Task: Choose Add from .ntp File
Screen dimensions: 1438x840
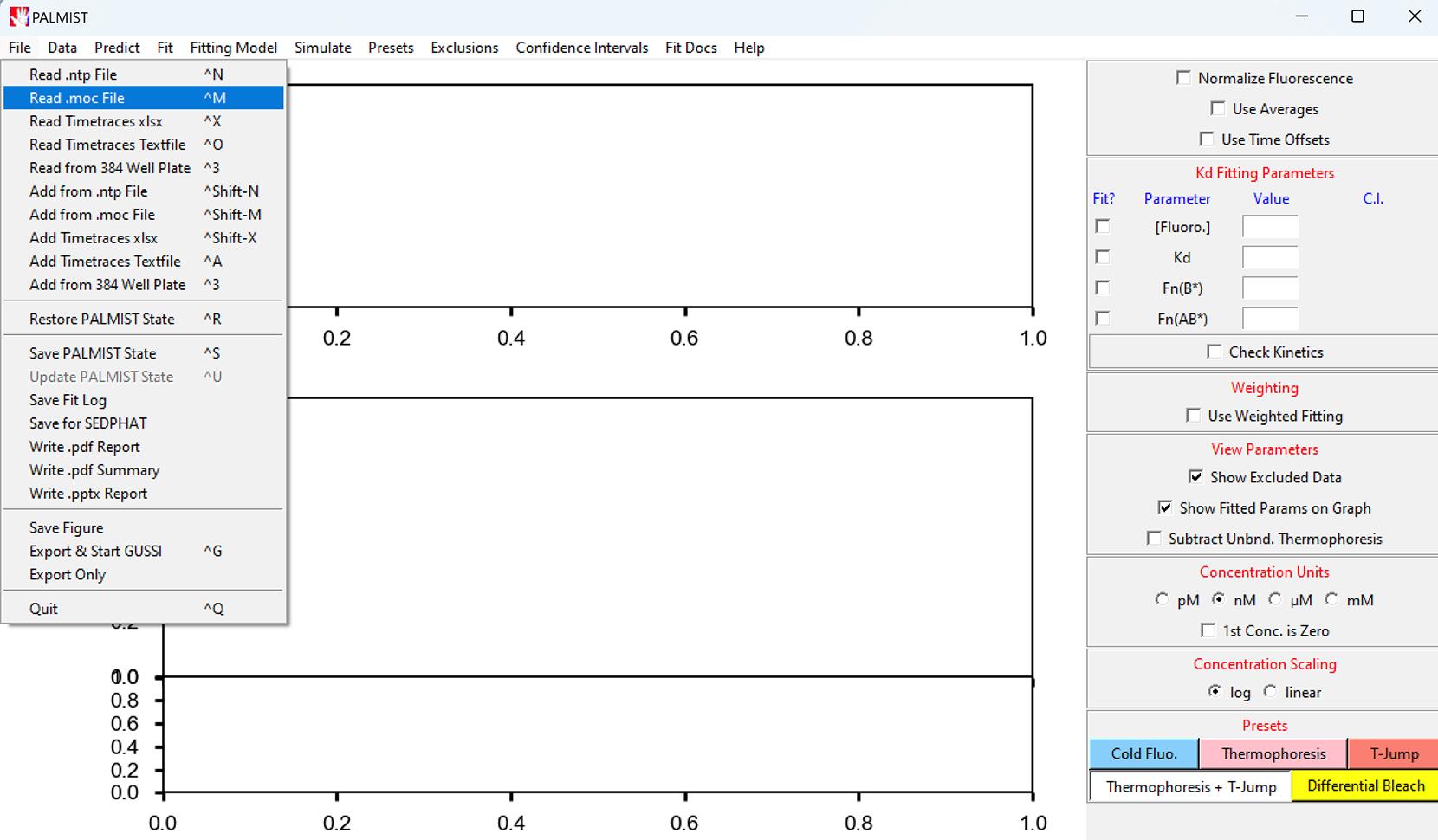Action: [143, 191]
